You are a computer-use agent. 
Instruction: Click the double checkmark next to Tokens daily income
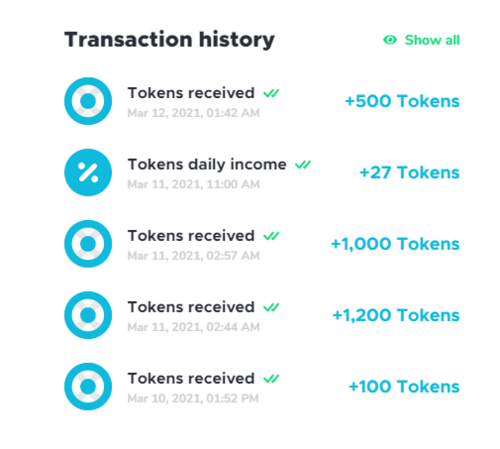303,165
